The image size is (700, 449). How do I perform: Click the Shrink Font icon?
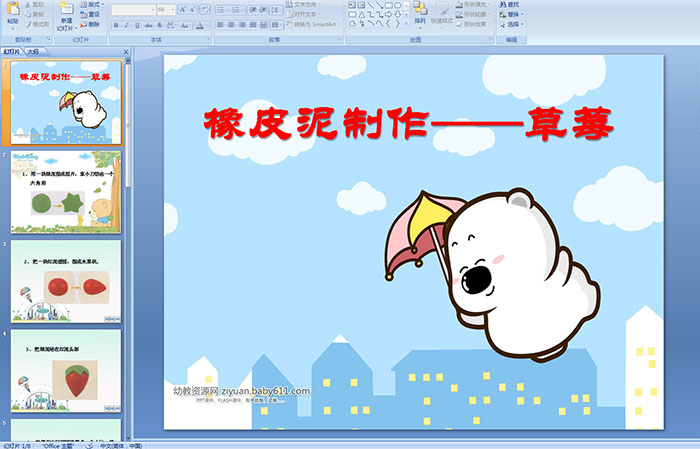coord(193,9)
